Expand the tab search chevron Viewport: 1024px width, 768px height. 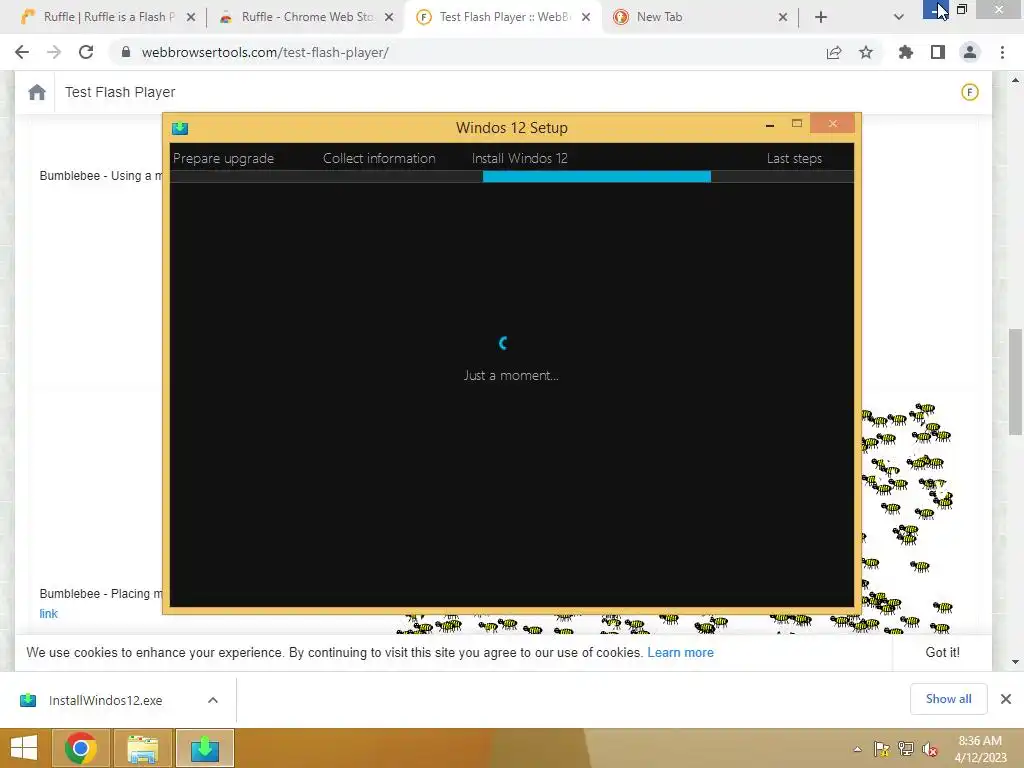tap(899, 17)
